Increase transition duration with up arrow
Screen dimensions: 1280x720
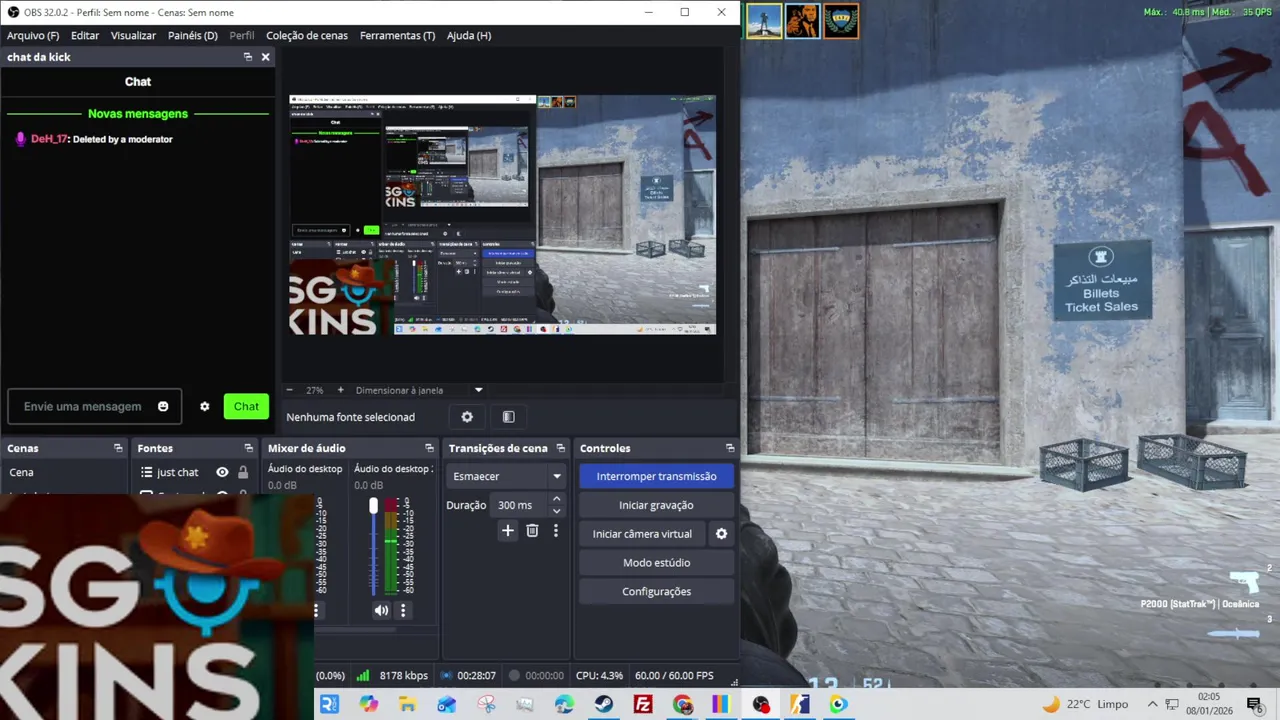[x=556, y=499]
